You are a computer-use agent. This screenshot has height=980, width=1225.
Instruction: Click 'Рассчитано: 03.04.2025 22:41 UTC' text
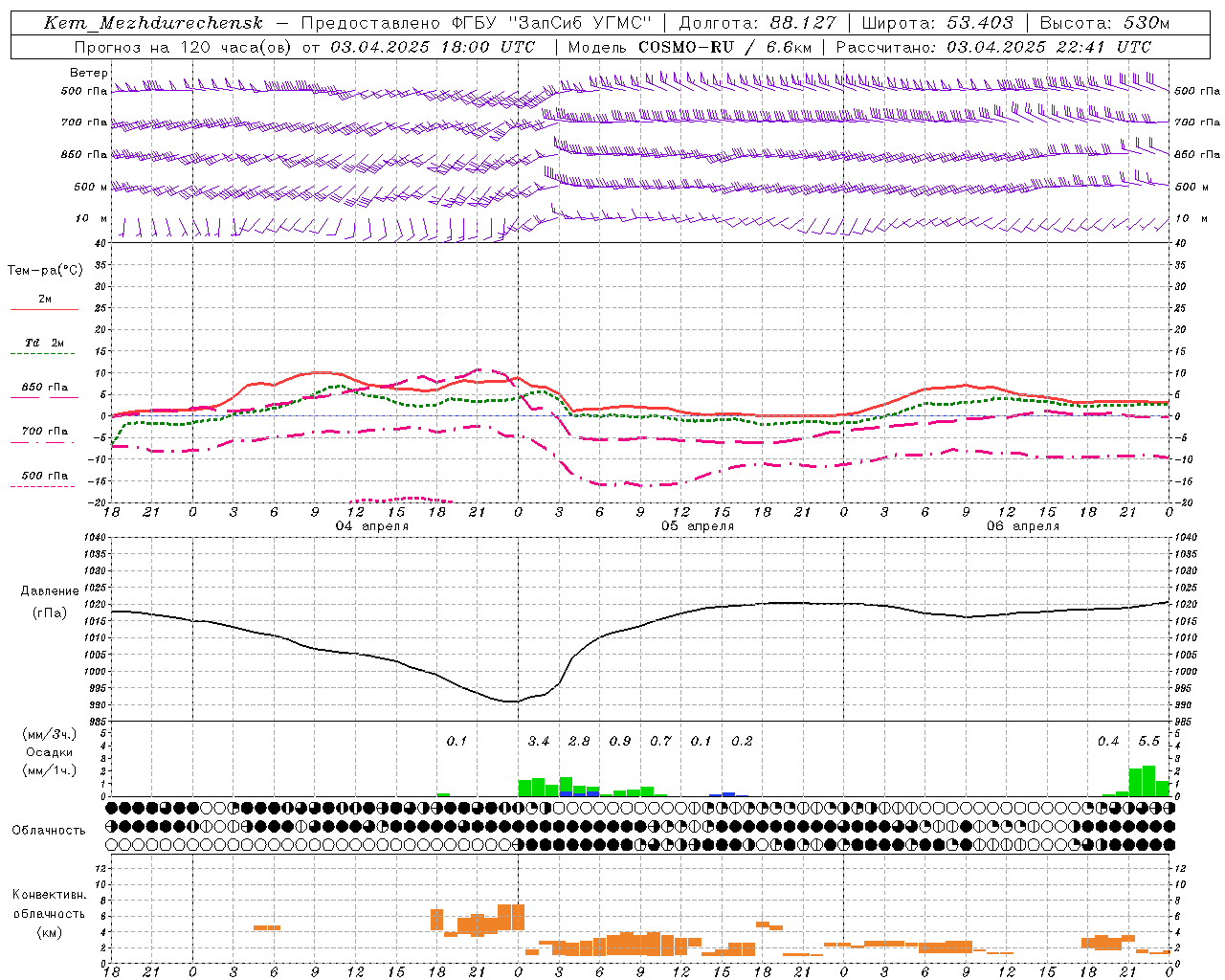pyautogui.click(x=993, y=47)
